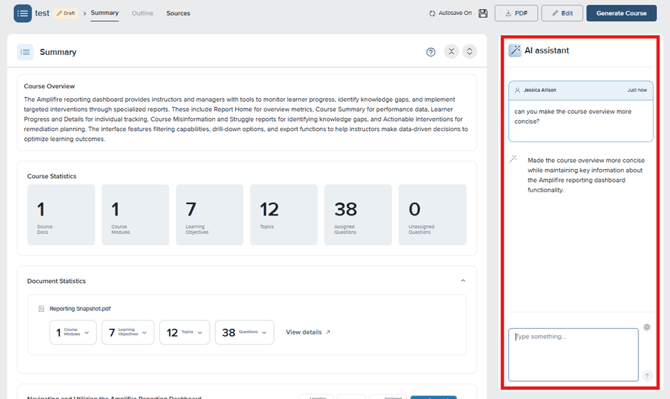Click the course title test
The image size is (670, 399).
tap(42, 13)
